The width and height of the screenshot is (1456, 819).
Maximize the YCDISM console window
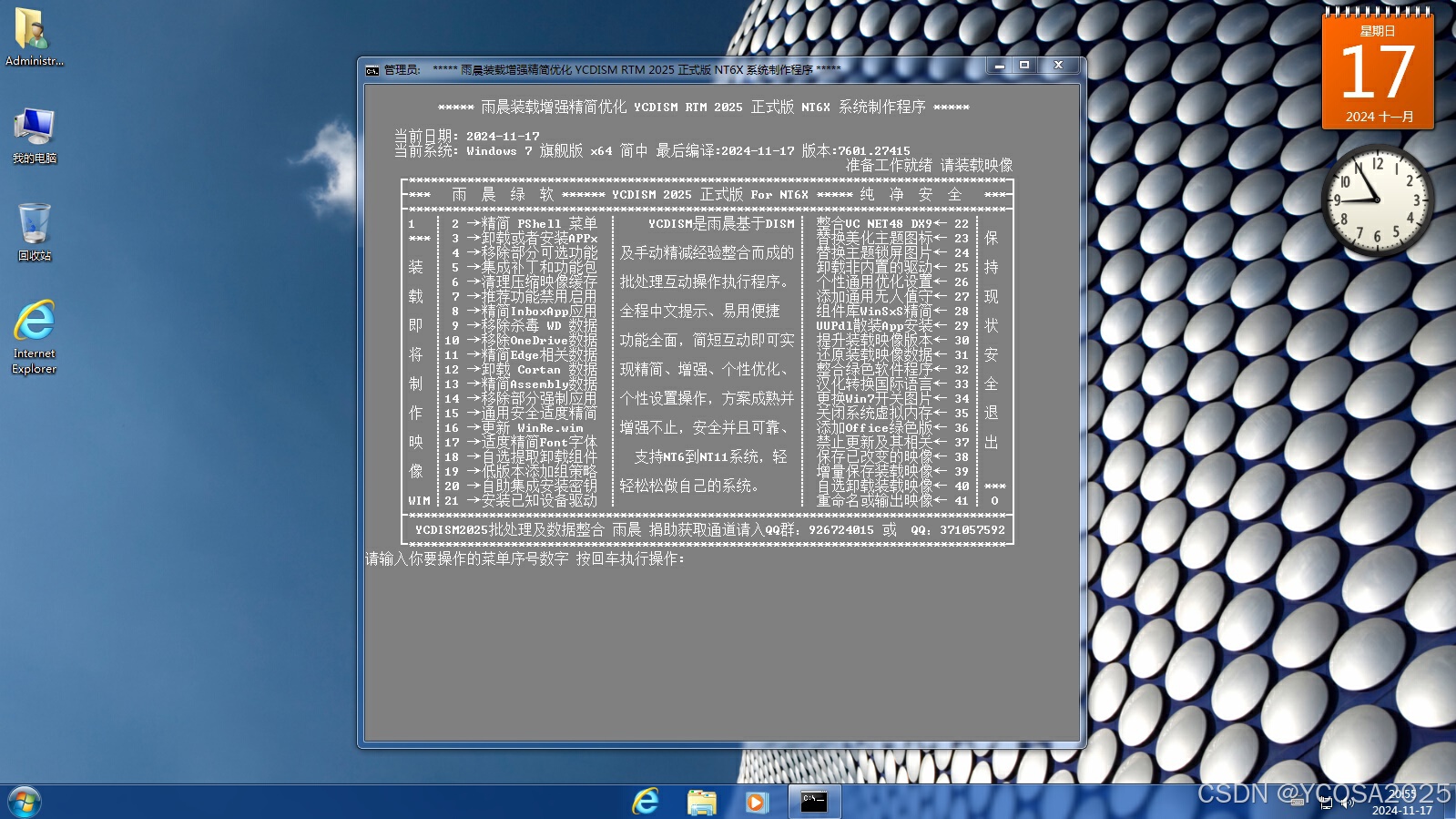coord(1024,66)
